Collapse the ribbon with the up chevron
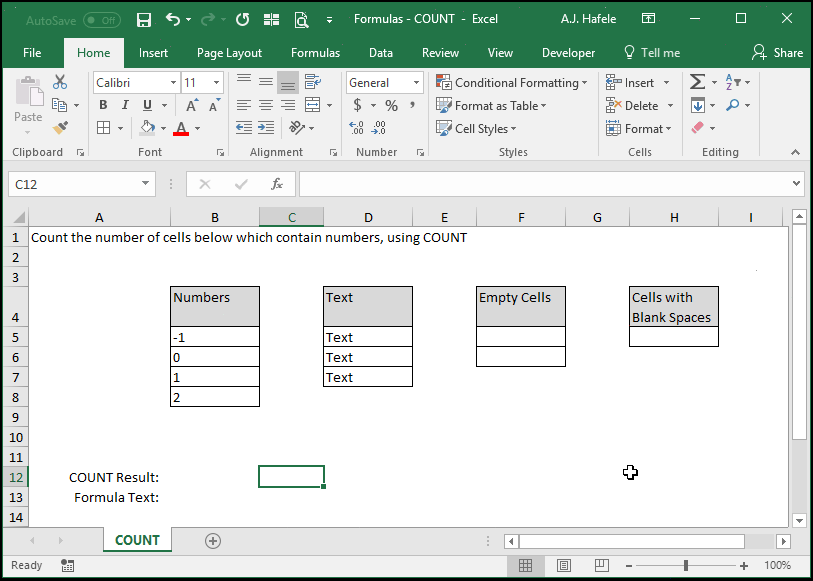Viewport: 813px width, 581px height. click(795, 152)
